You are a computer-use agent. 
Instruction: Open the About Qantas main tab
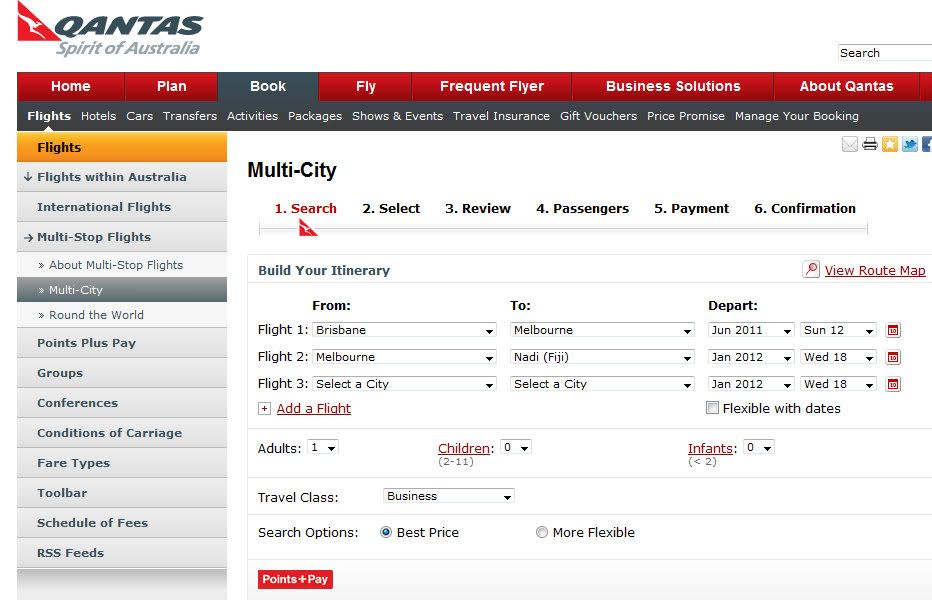pos(846,86)
